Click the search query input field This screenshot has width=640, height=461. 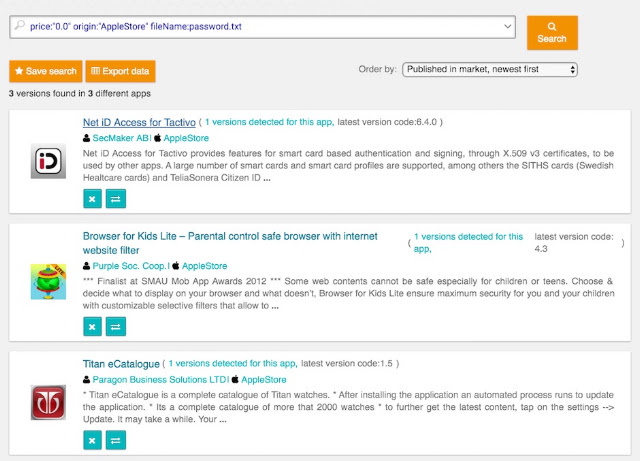pyautogui.click(x=262, y=27)
